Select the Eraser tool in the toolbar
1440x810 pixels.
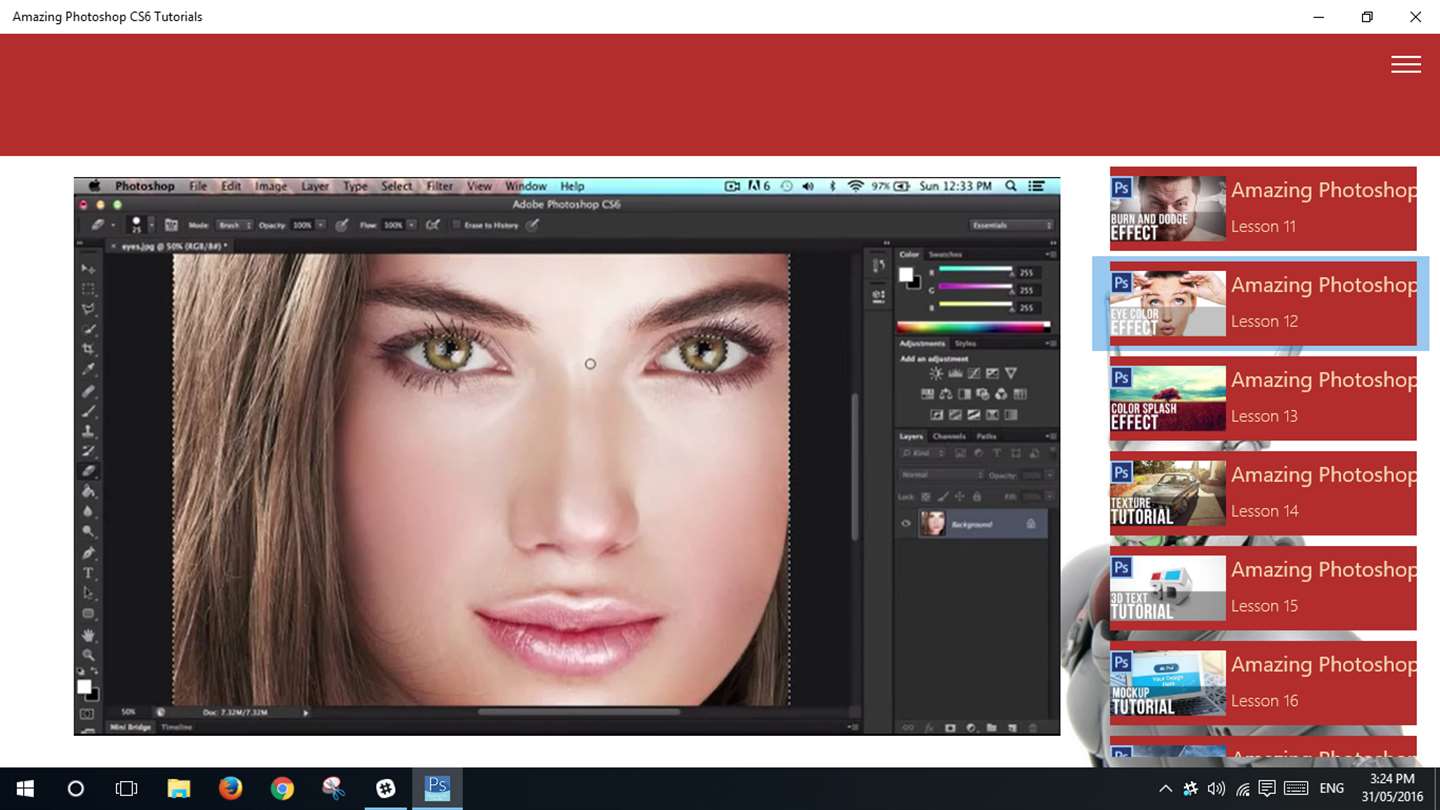(x=88, y=472)
